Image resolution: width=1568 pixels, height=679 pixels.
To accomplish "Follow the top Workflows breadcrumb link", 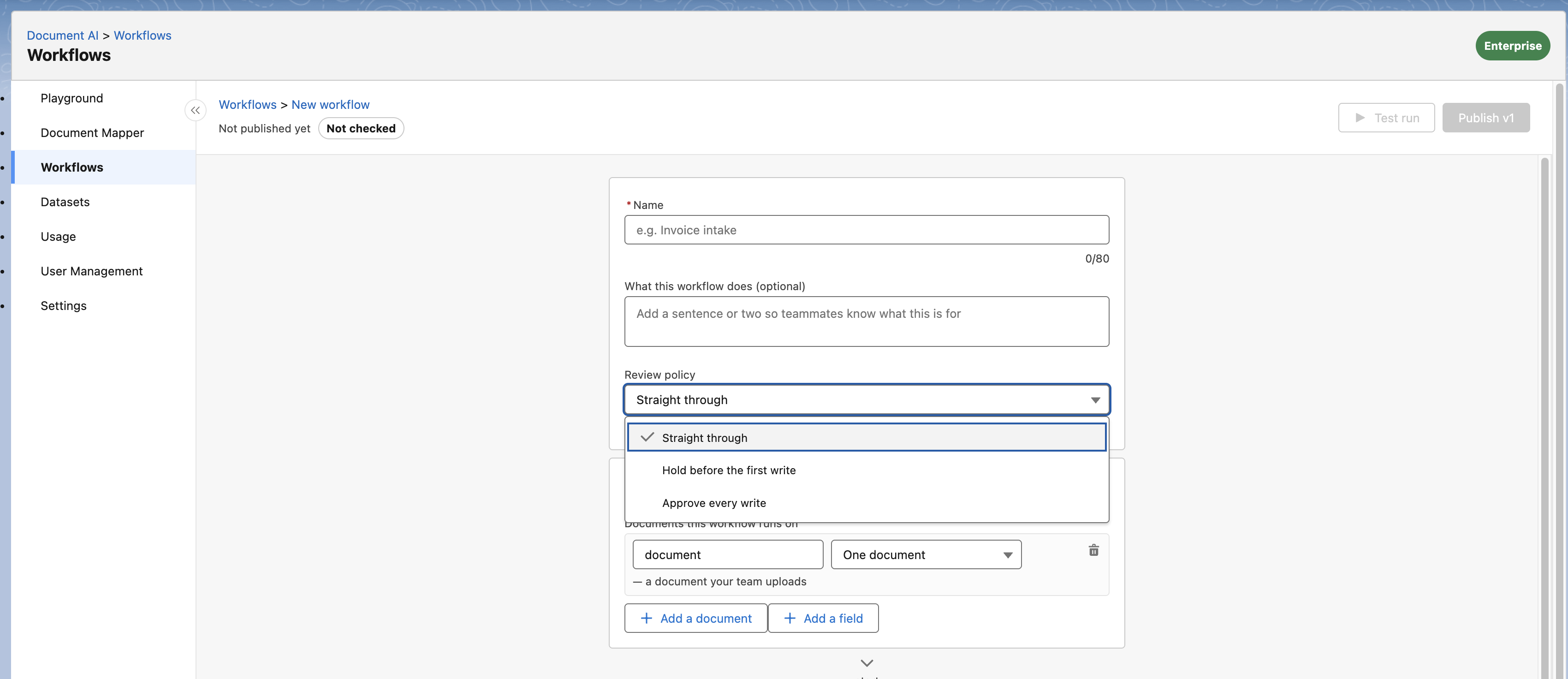I will click(x=143, y=36).
